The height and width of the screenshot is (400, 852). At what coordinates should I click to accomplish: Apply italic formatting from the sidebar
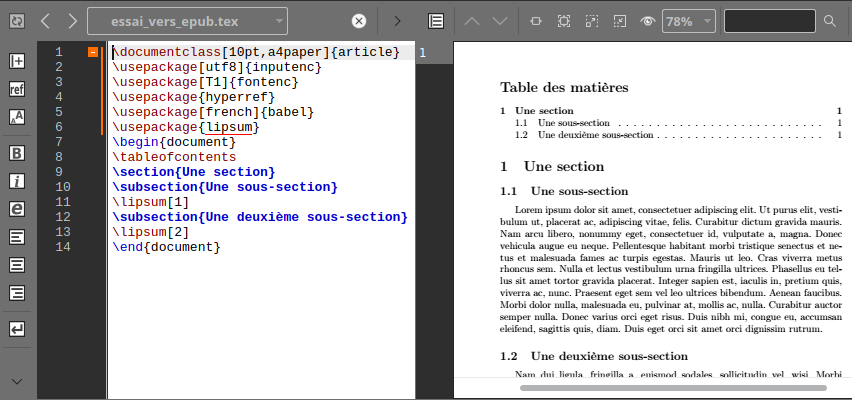[x=17, y=181]
